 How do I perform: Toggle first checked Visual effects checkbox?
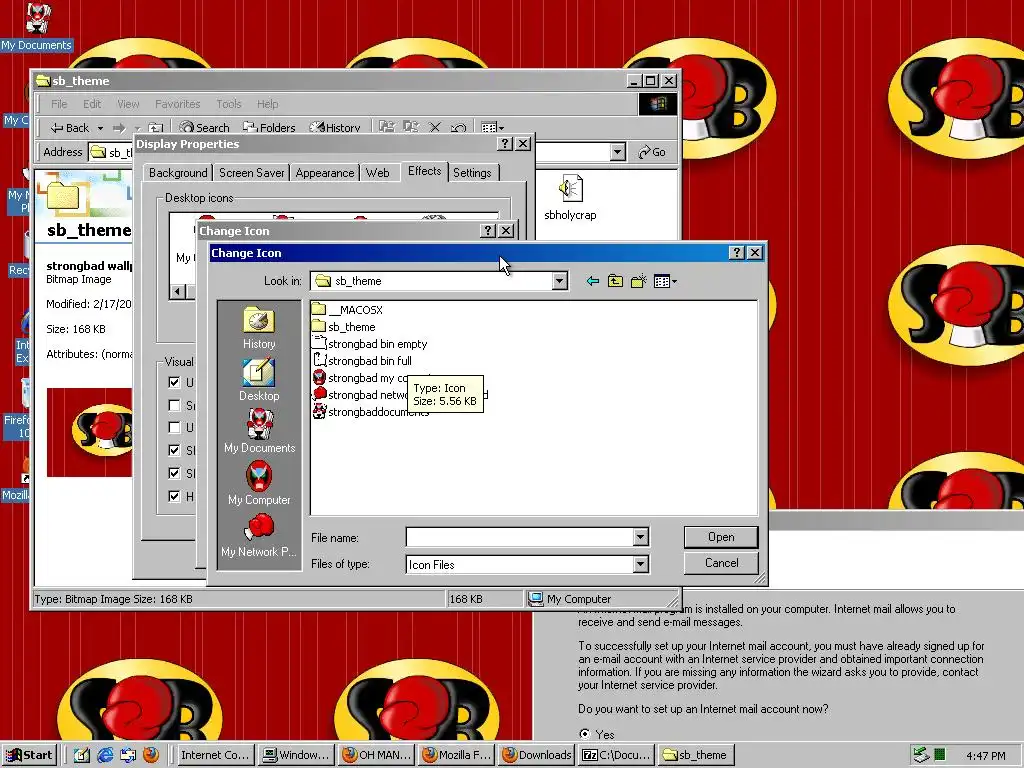174,383
